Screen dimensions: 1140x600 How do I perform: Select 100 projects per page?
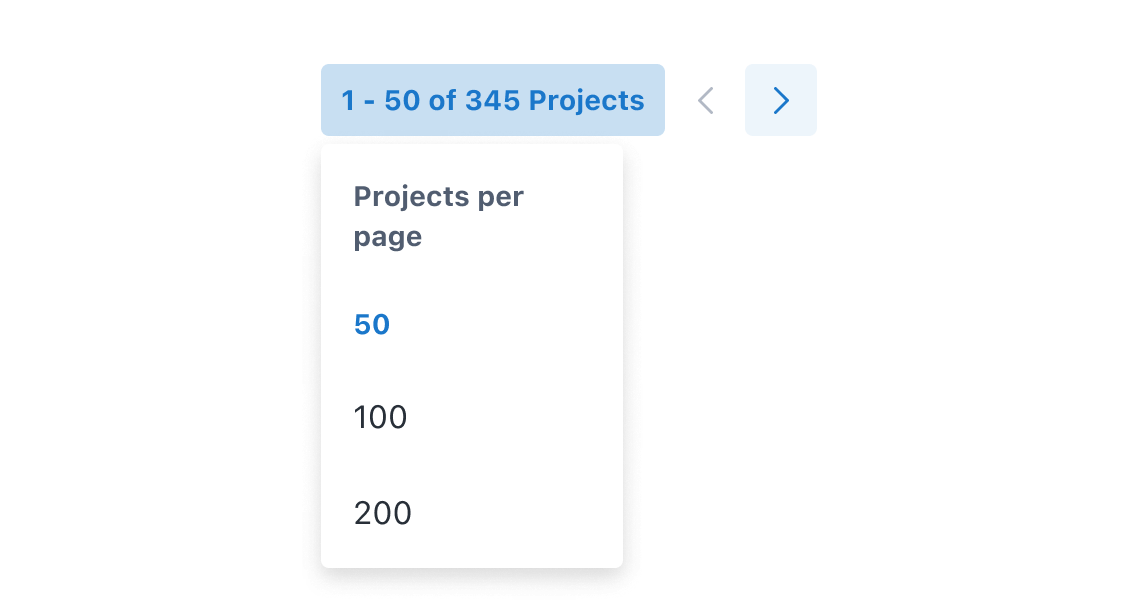[381, 418]
